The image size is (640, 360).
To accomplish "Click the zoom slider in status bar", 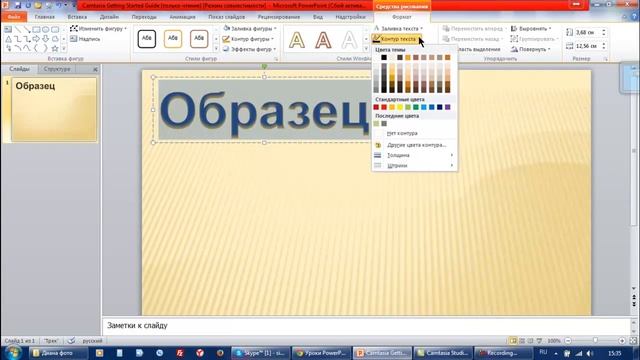I will 595,340.
